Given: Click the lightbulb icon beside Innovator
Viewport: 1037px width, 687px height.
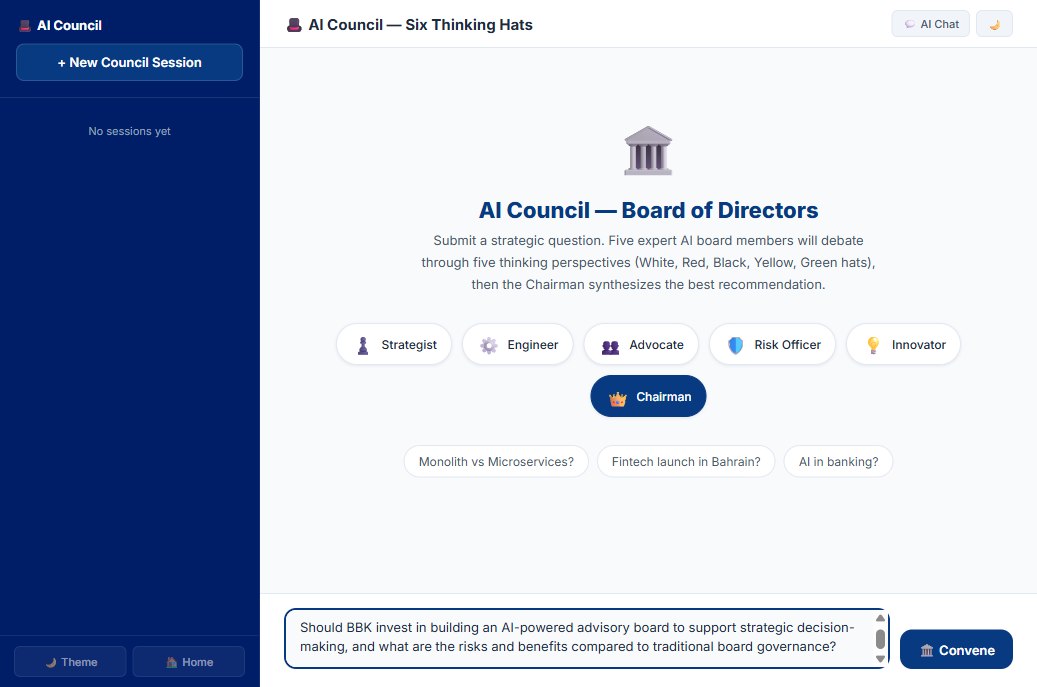Looking at the screenshot, I should pyautogui.click(x=873, y=345).
